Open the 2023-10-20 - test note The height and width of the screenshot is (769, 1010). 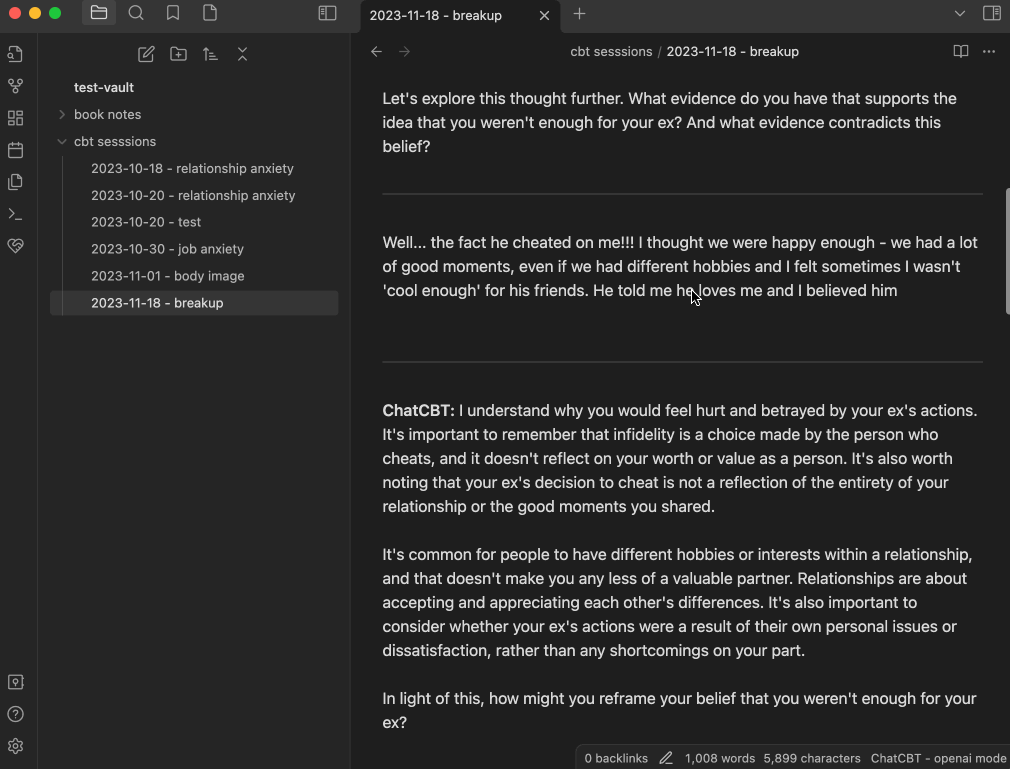194,222
